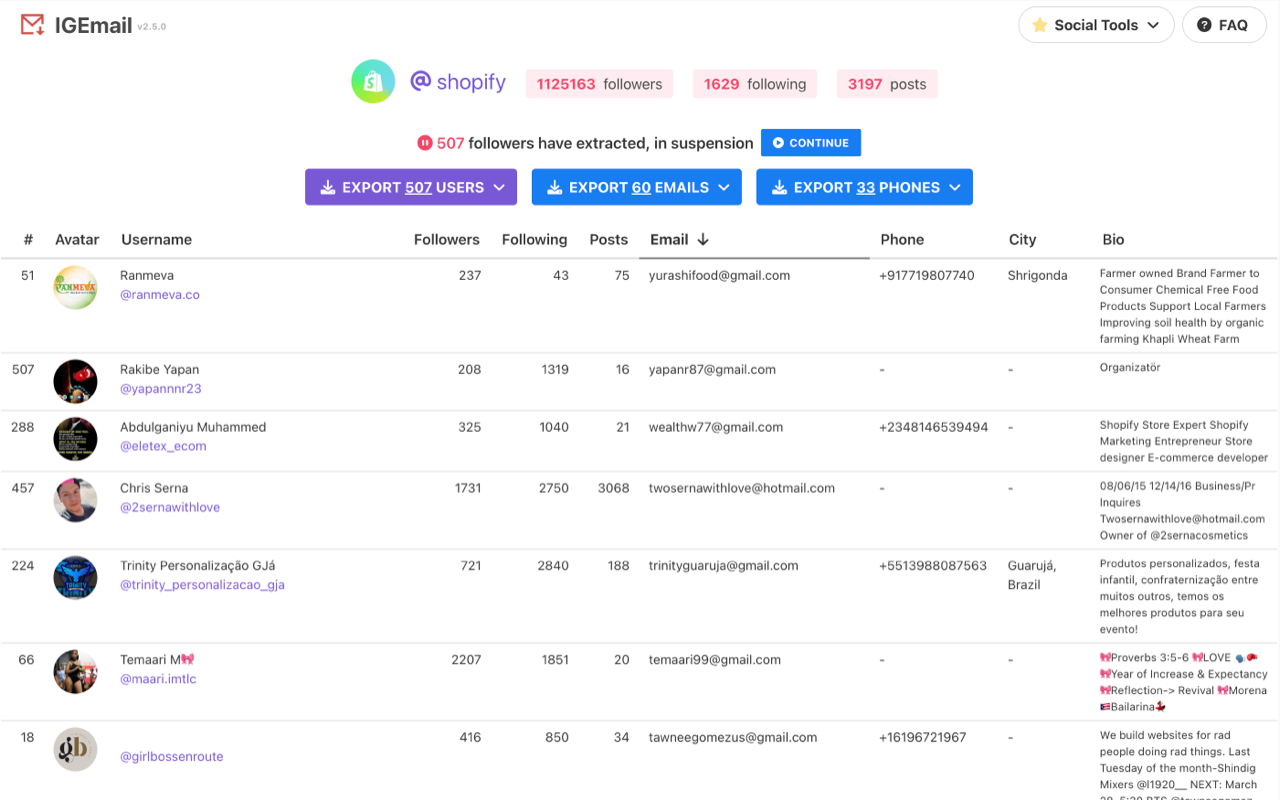
Task: Click the Export 507 Users label
Action: click(x=413, y=187)
